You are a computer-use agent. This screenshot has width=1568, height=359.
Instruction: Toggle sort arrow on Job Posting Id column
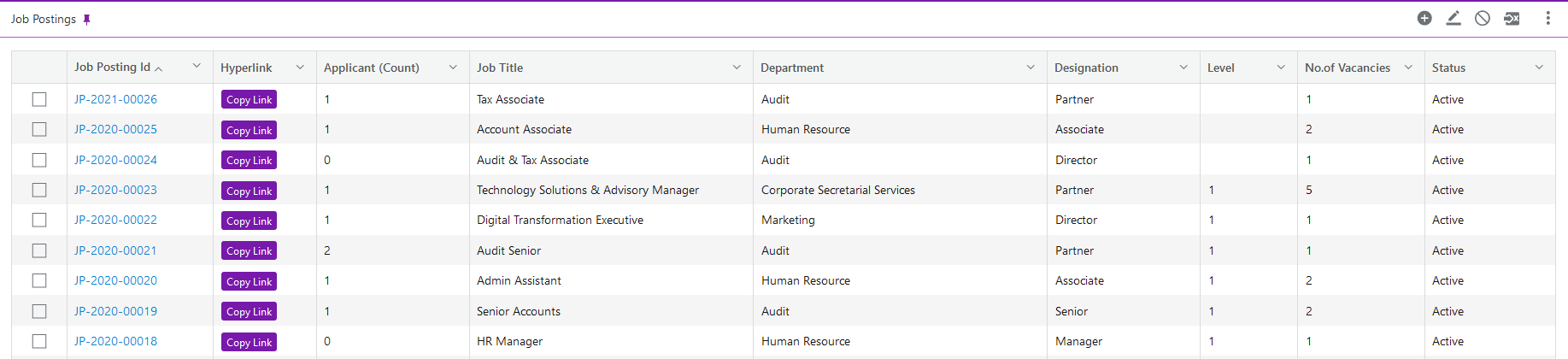point(159,68)
